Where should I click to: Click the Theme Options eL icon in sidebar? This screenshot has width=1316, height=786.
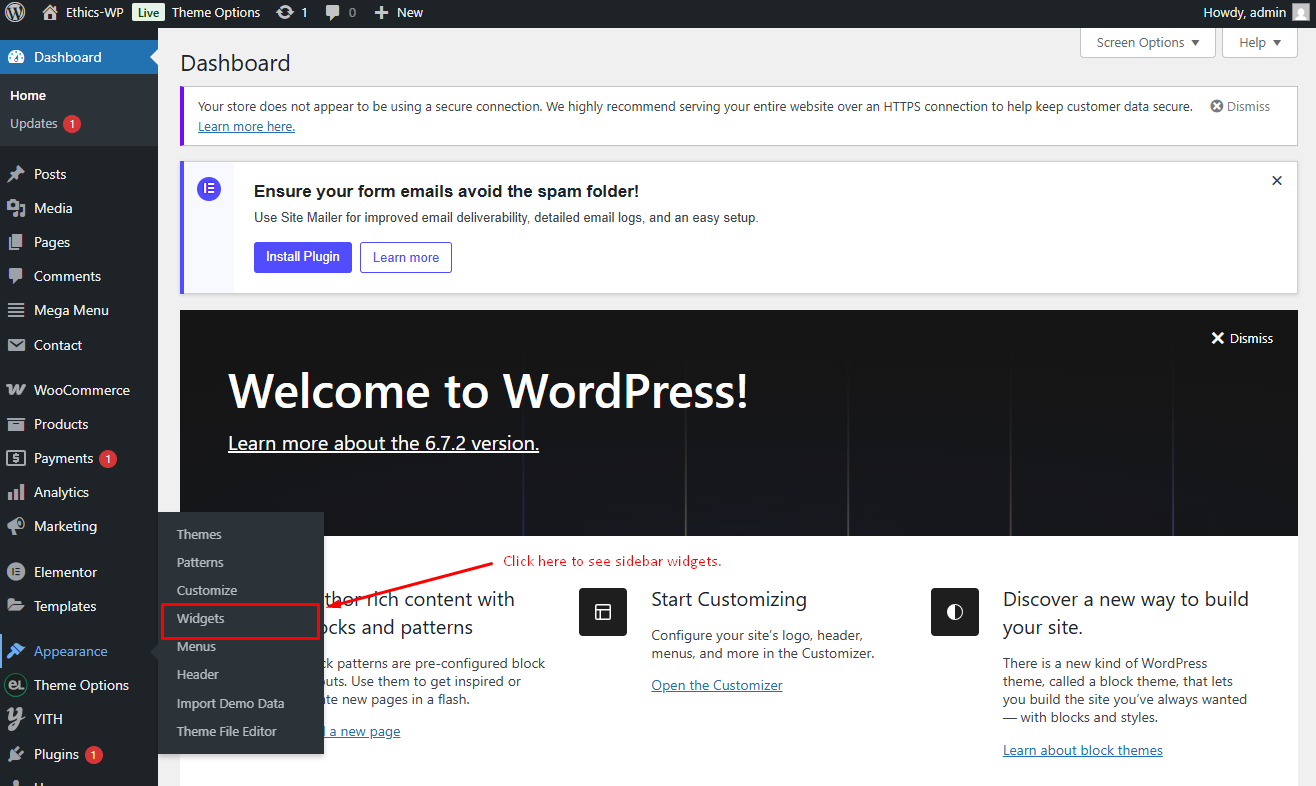[x=16, y=685]
